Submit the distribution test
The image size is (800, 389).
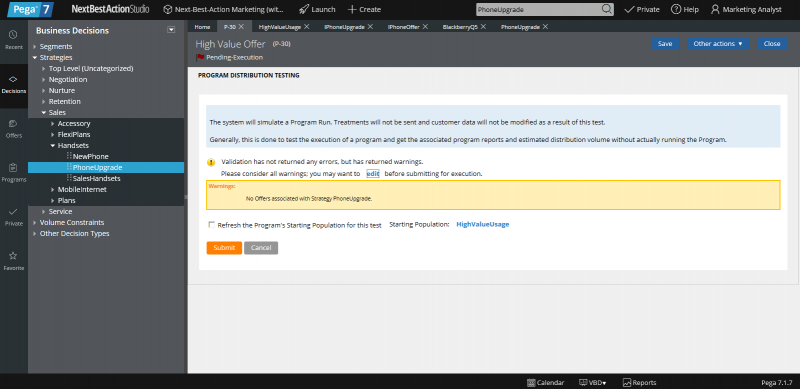pos(224,248)
